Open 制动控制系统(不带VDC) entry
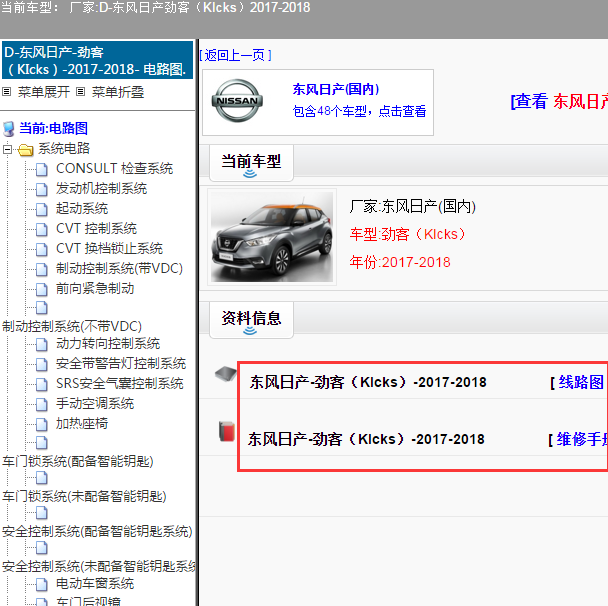The height and width of the screenshot is (606, 608). point(72,326)
